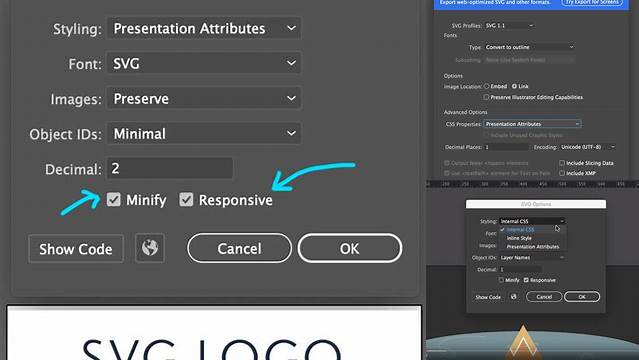
Task: Click the small OK button
Action: coord(582,296)
